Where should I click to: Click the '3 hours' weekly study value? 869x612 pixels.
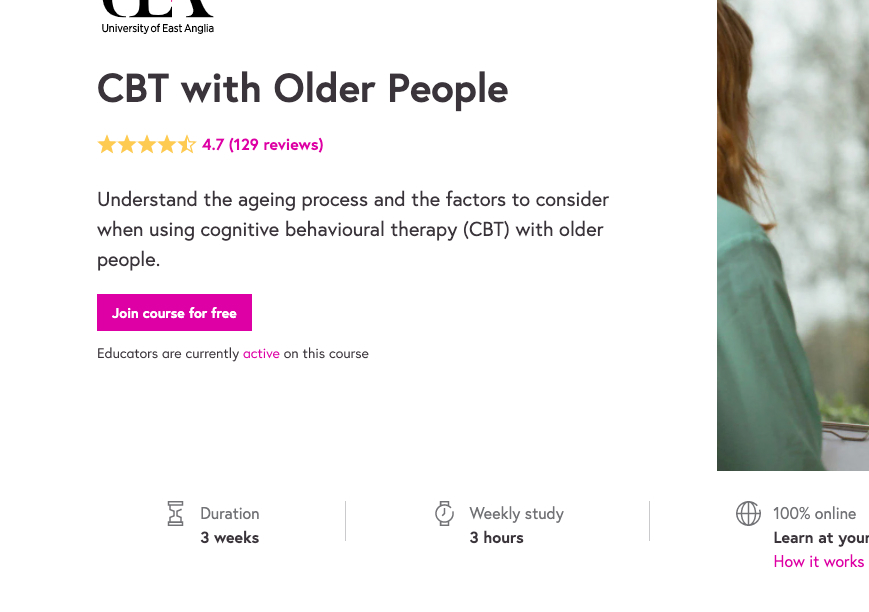pyautogui.click(x=496, y=538)
